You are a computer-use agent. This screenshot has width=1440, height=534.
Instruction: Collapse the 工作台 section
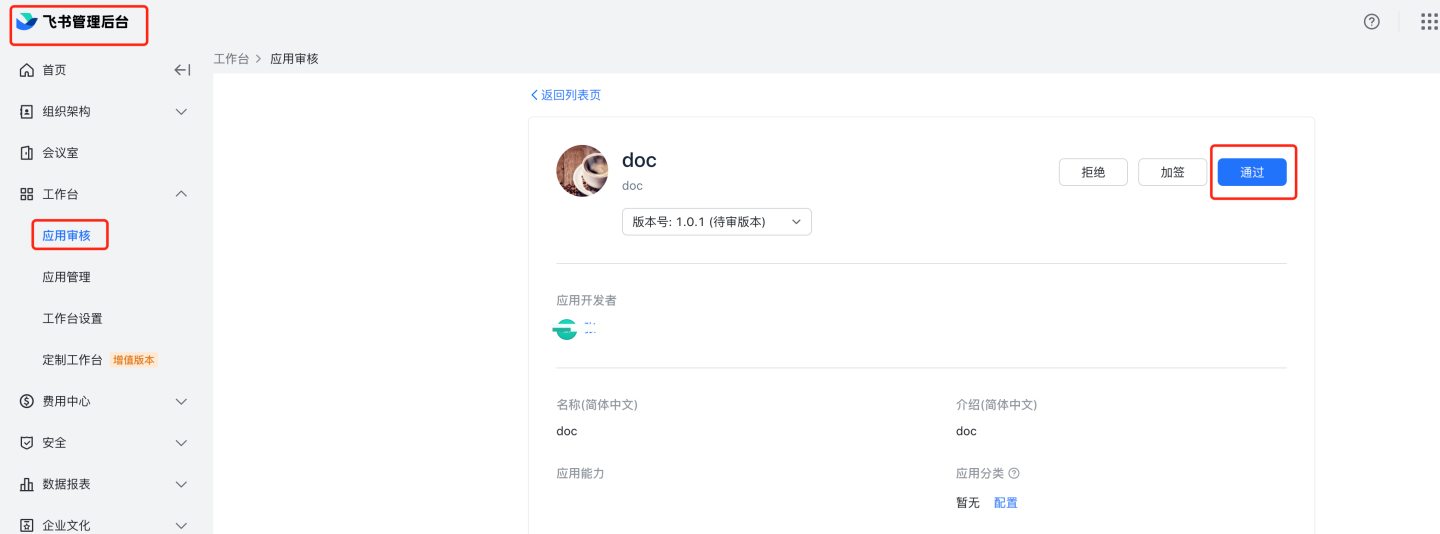[x=181, y=194]
